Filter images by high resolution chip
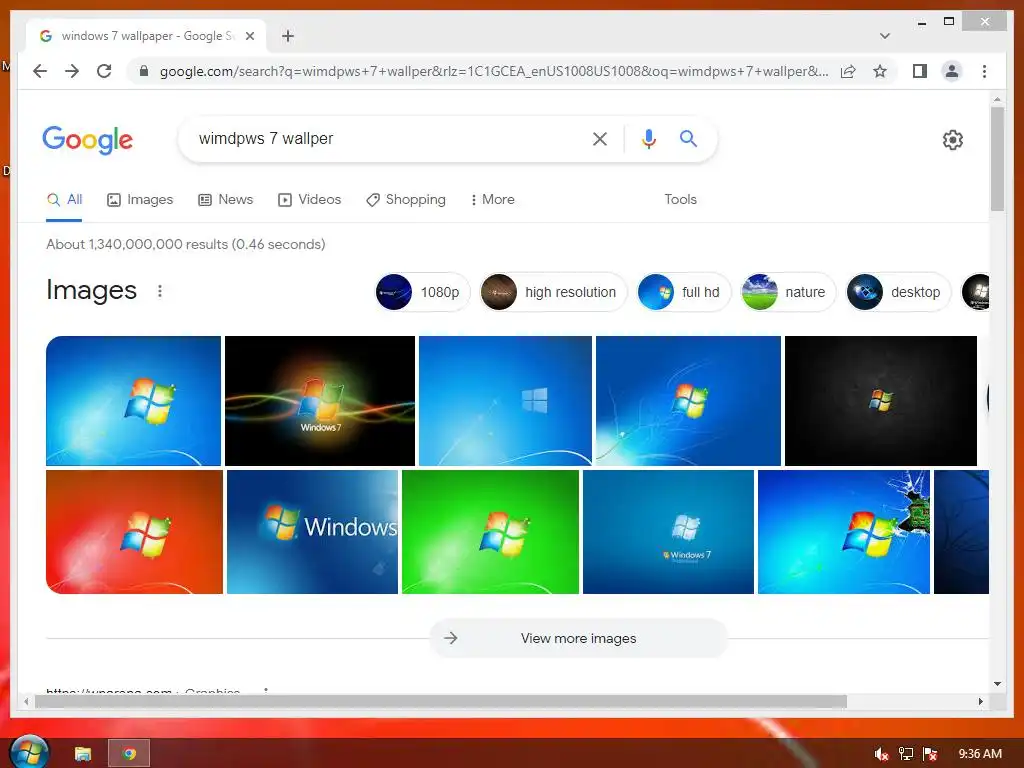Screen dimensions: 1024x768 [552, 292]
